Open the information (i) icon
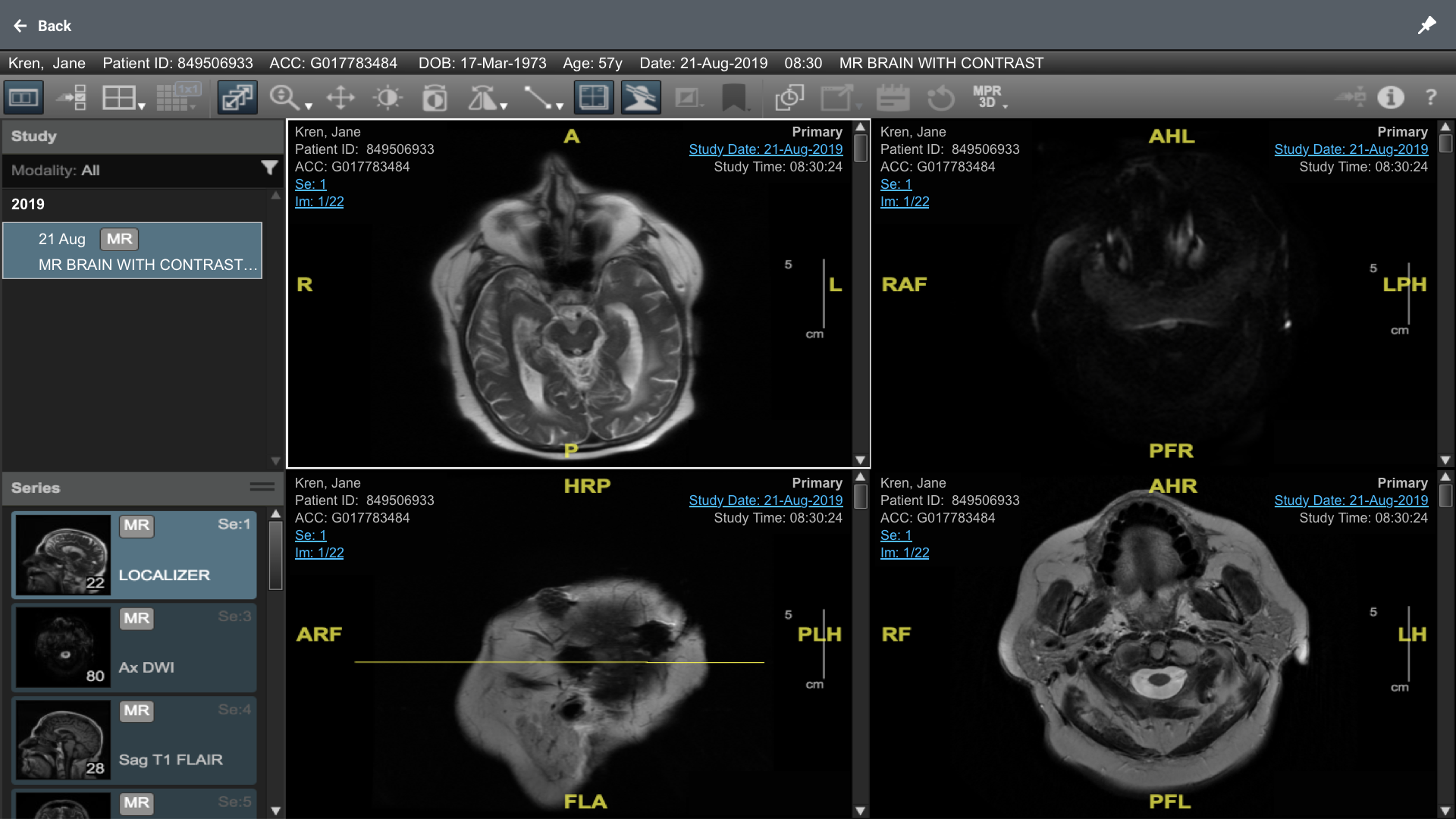The height and width of the screenshot is (819, 1456). click(1390, 97)
